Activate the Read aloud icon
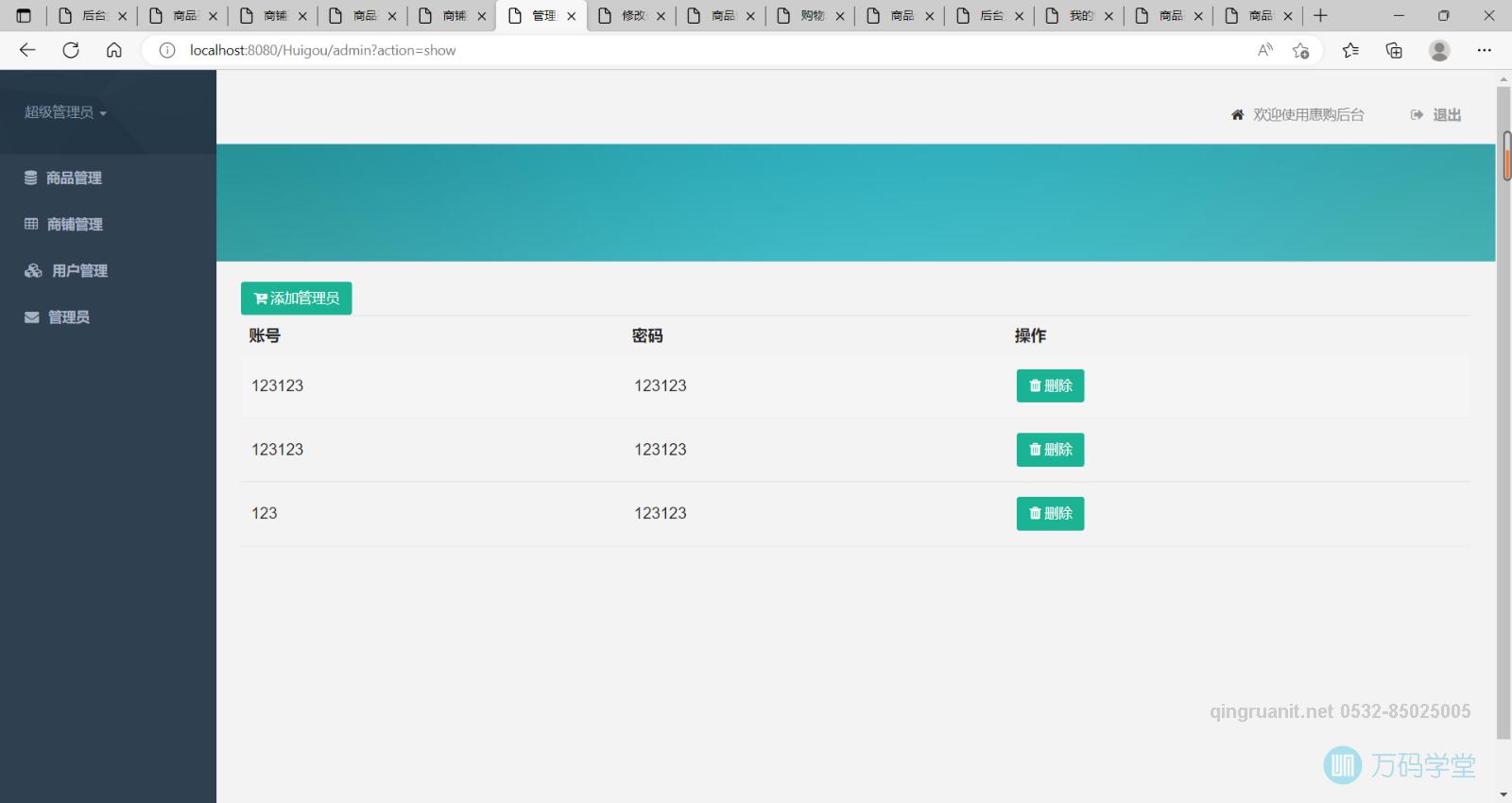The height and width of the screenshot is (803, 1512). point(1265,50)
